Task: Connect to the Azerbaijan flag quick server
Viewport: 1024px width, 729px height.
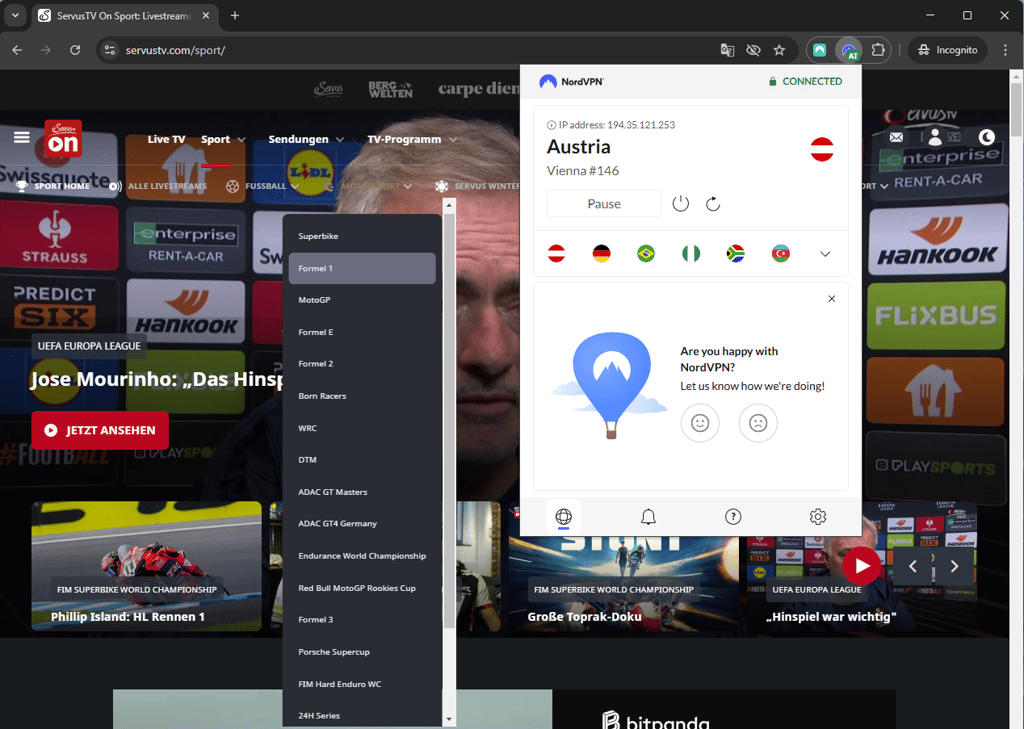Action: pyautogui.click(x=780, y=253)
